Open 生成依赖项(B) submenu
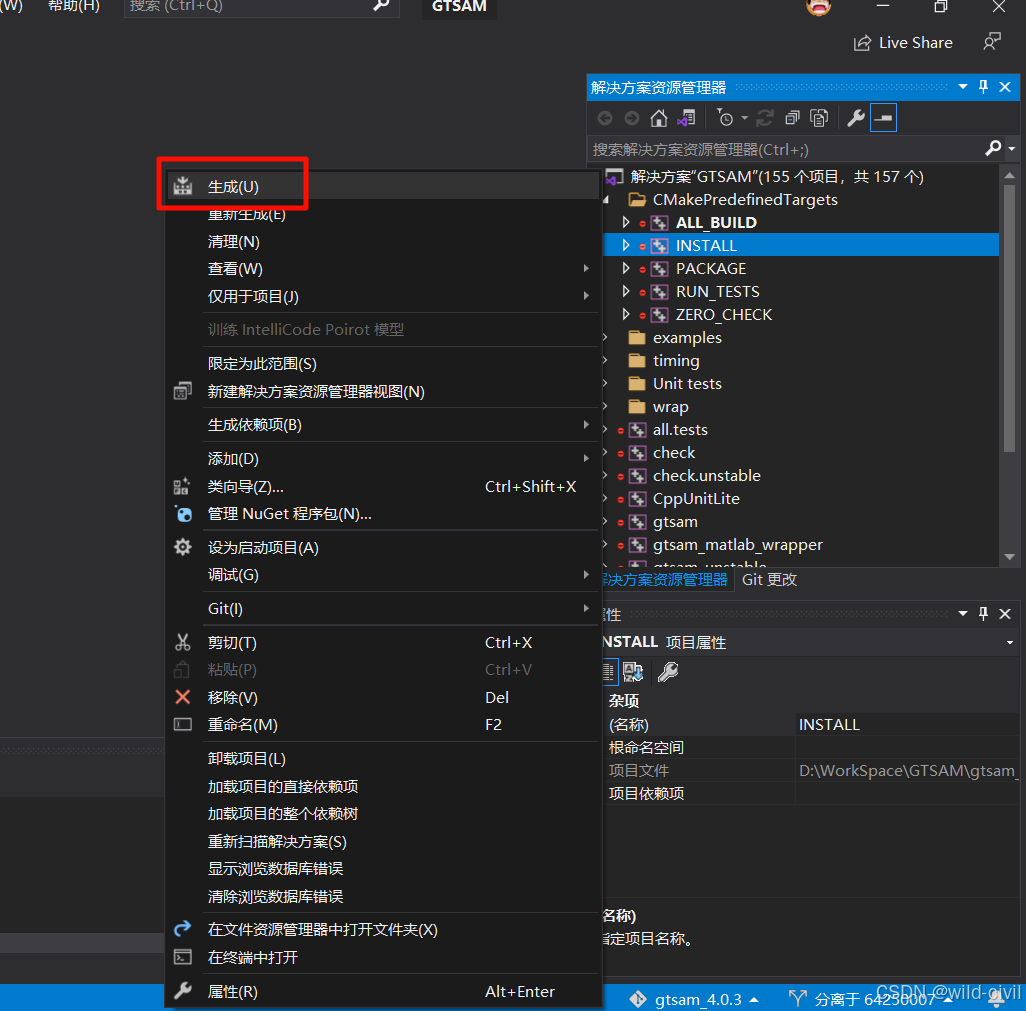This screenshot has width=1026, height=1011. pos(382,425)
